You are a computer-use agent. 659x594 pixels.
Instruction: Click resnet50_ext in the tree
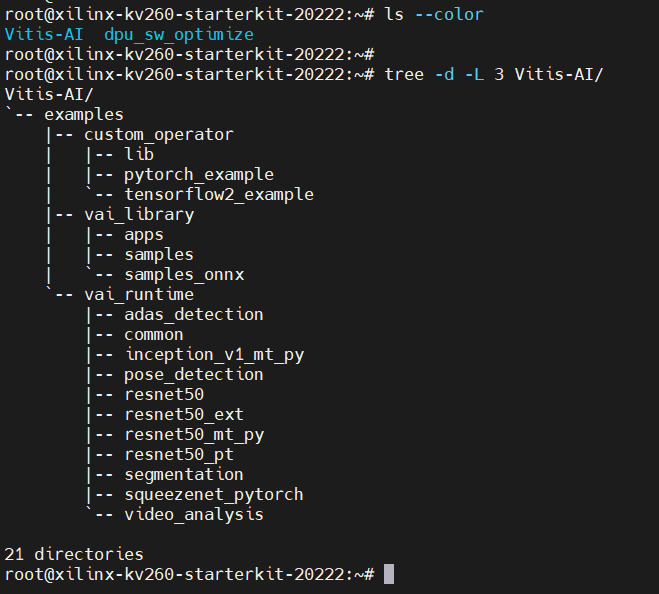[184, 415]
